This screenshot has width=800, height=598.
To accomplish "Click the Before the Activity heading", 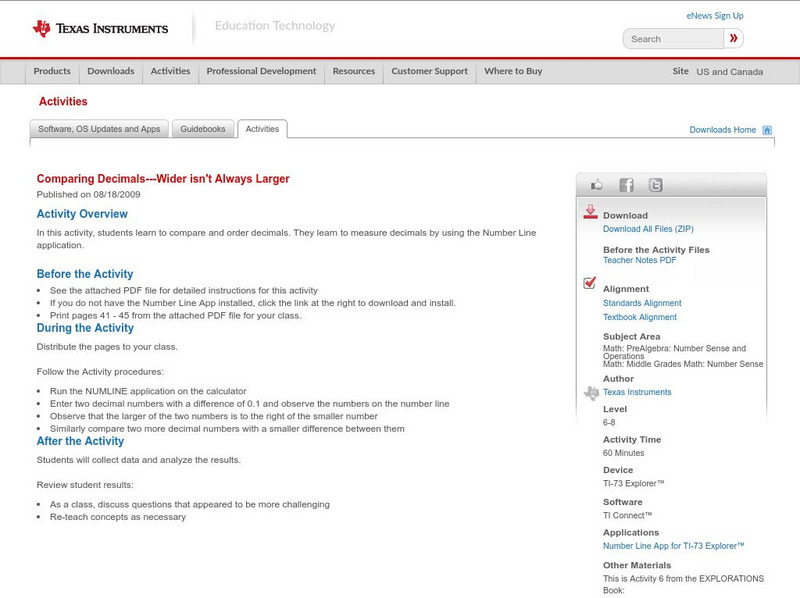I will 85,274.
